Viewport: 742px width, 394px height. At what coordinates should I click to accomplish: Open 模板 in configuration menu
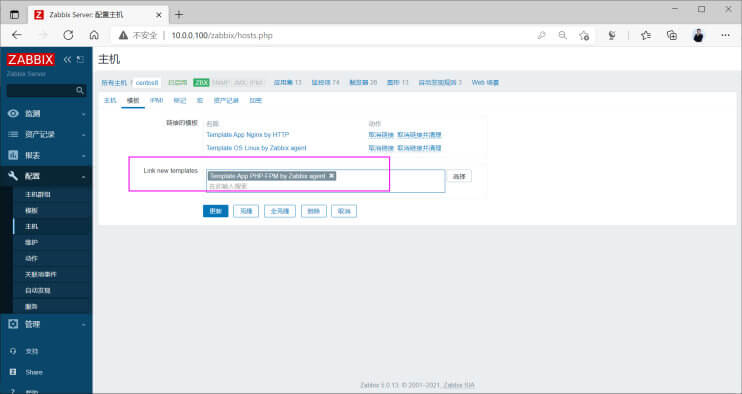(31, 210)
